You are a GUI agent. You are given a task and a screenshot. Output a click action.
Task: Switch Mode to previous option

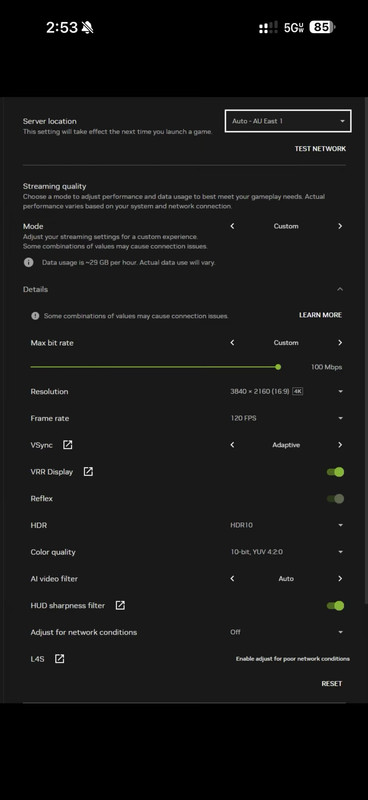coord(232,226)
